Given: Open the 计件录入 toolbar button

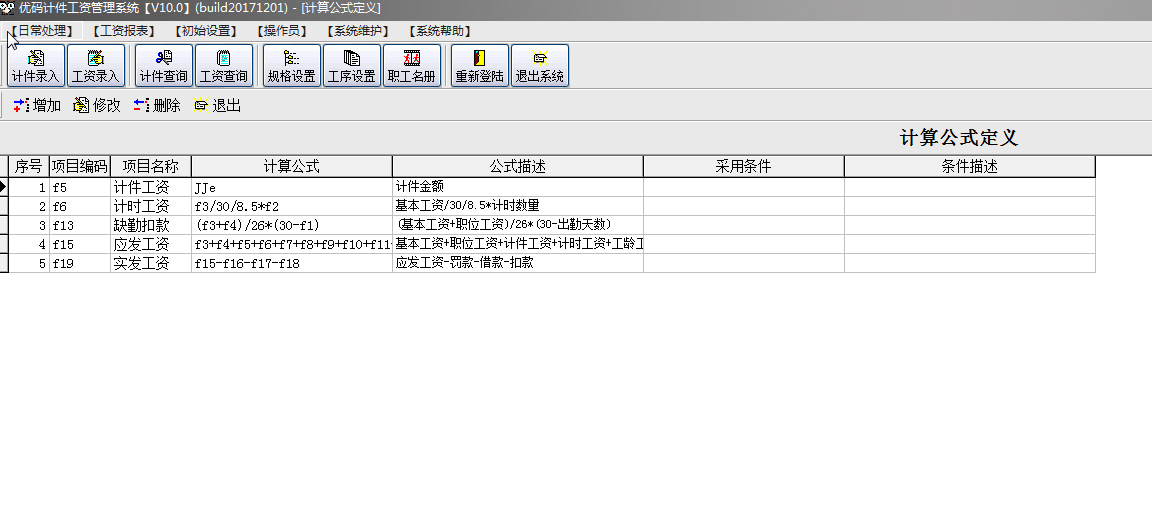Looking at the screenshot, I should point(36,65).
